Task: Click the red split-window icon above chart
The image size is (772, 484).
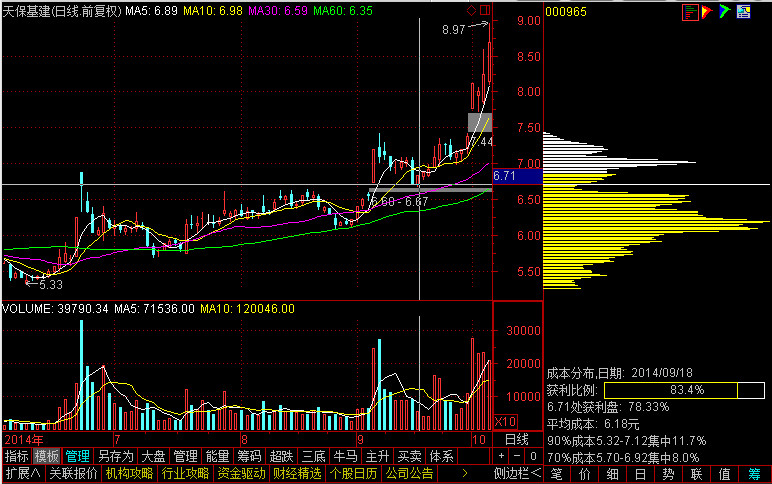Action: pos(485,12)
